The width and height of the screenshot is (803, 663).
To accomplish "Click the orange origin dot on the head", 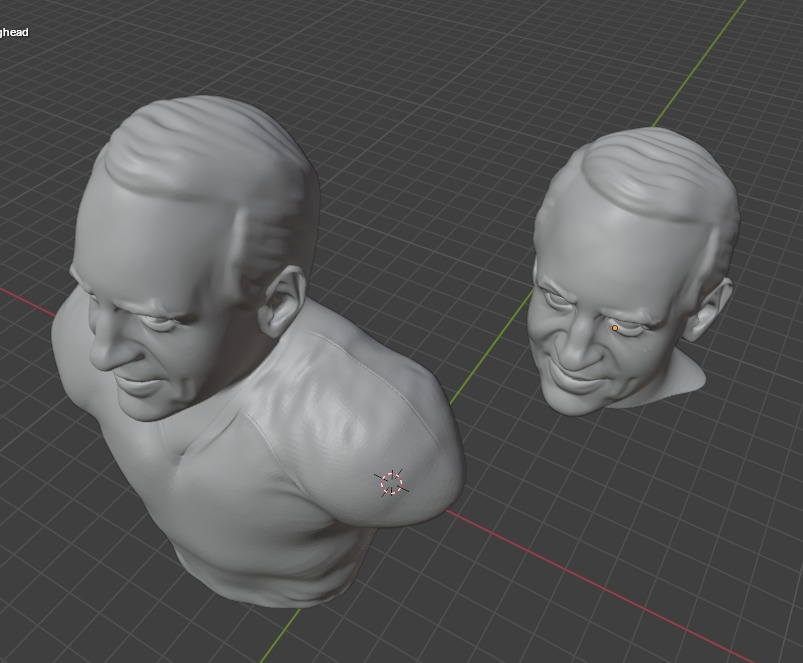I will 615,328.
